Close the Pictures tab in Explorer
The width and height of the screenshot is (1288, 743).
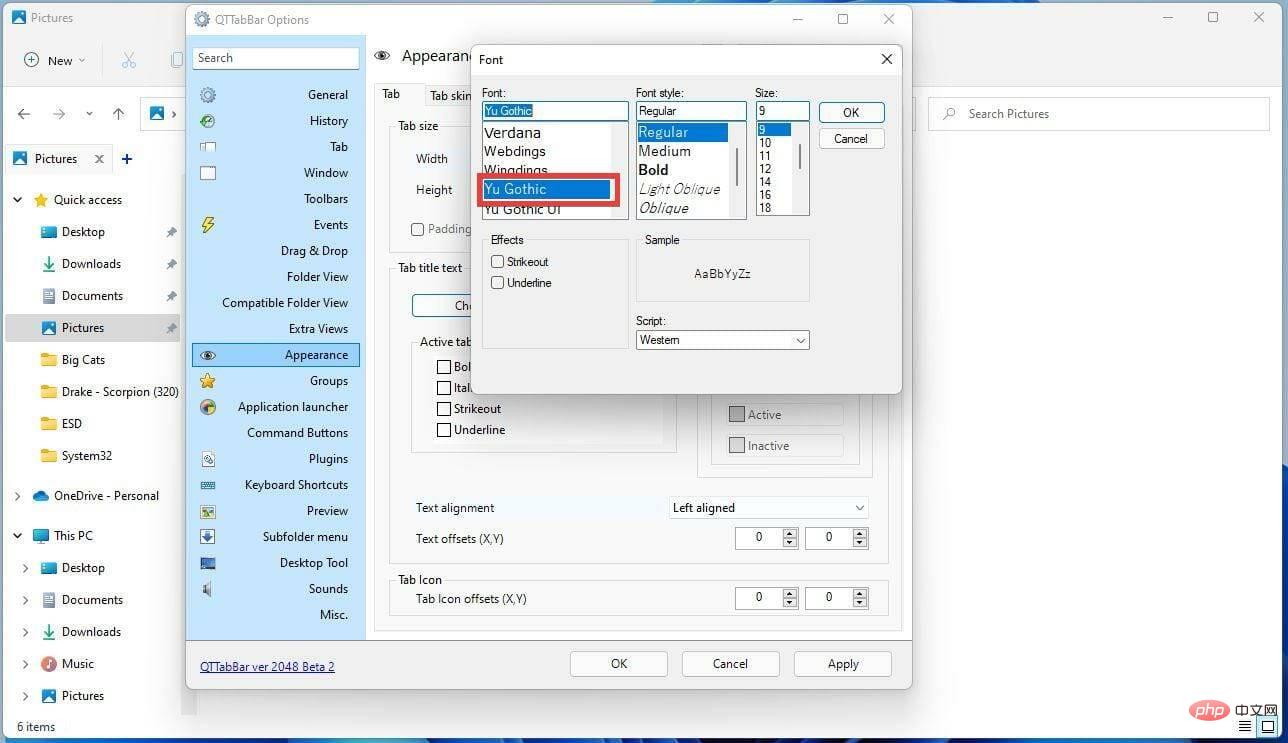pos(99,159)
